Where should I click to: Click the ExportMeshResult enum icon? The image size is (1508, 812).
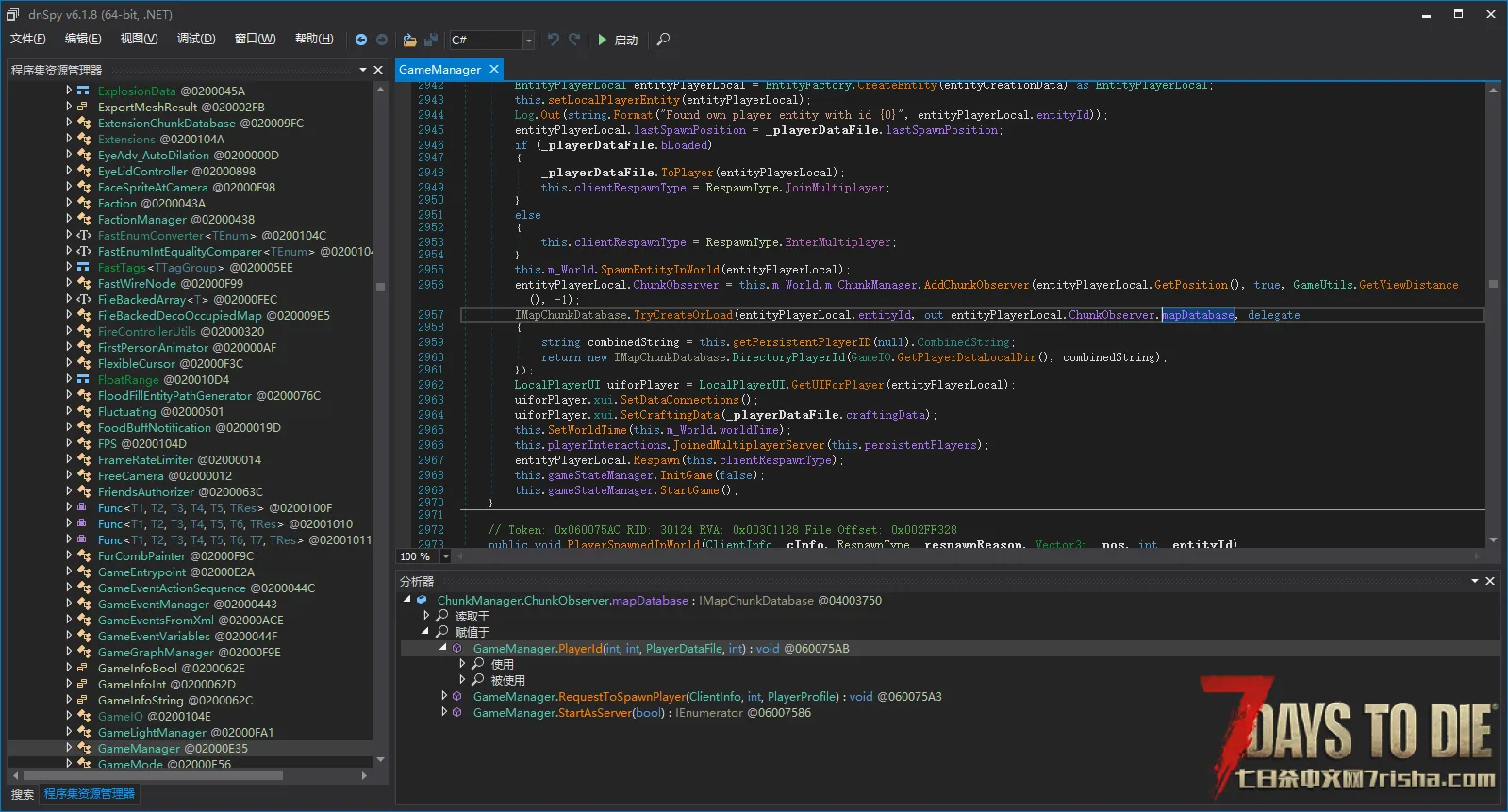[83, 107]
